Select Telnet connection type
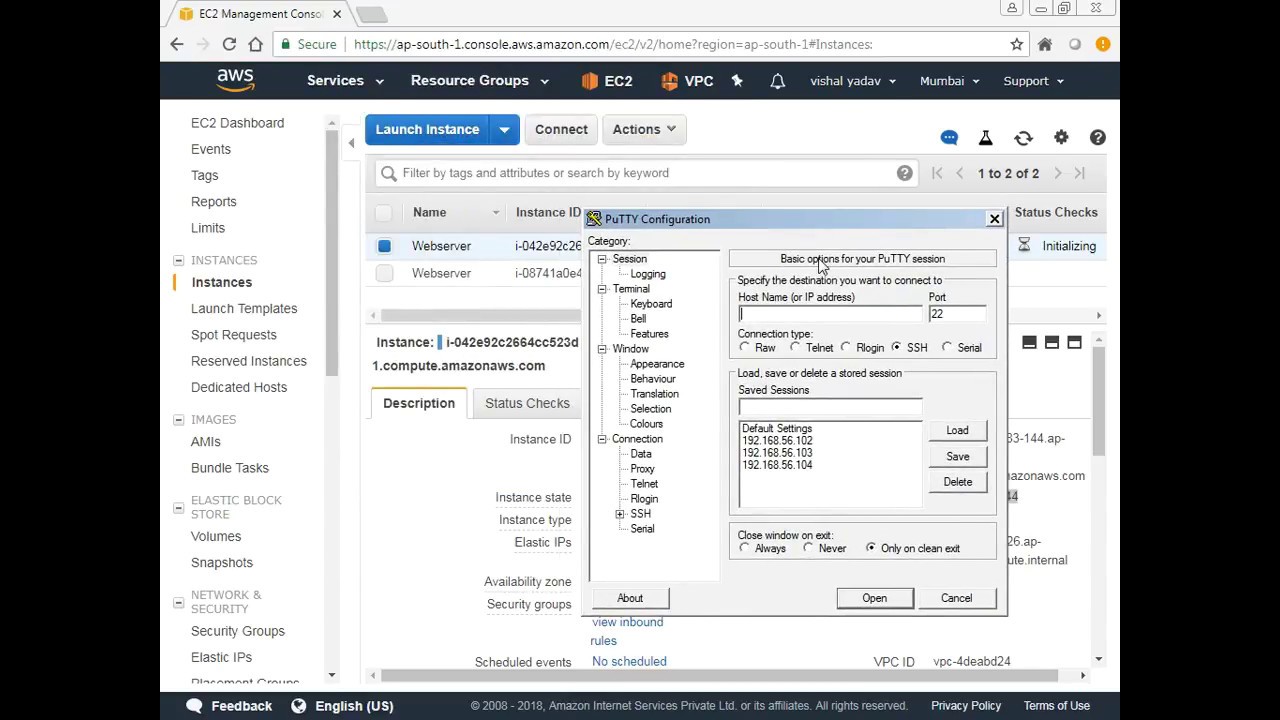1280x720 pixels. (796, 348)
